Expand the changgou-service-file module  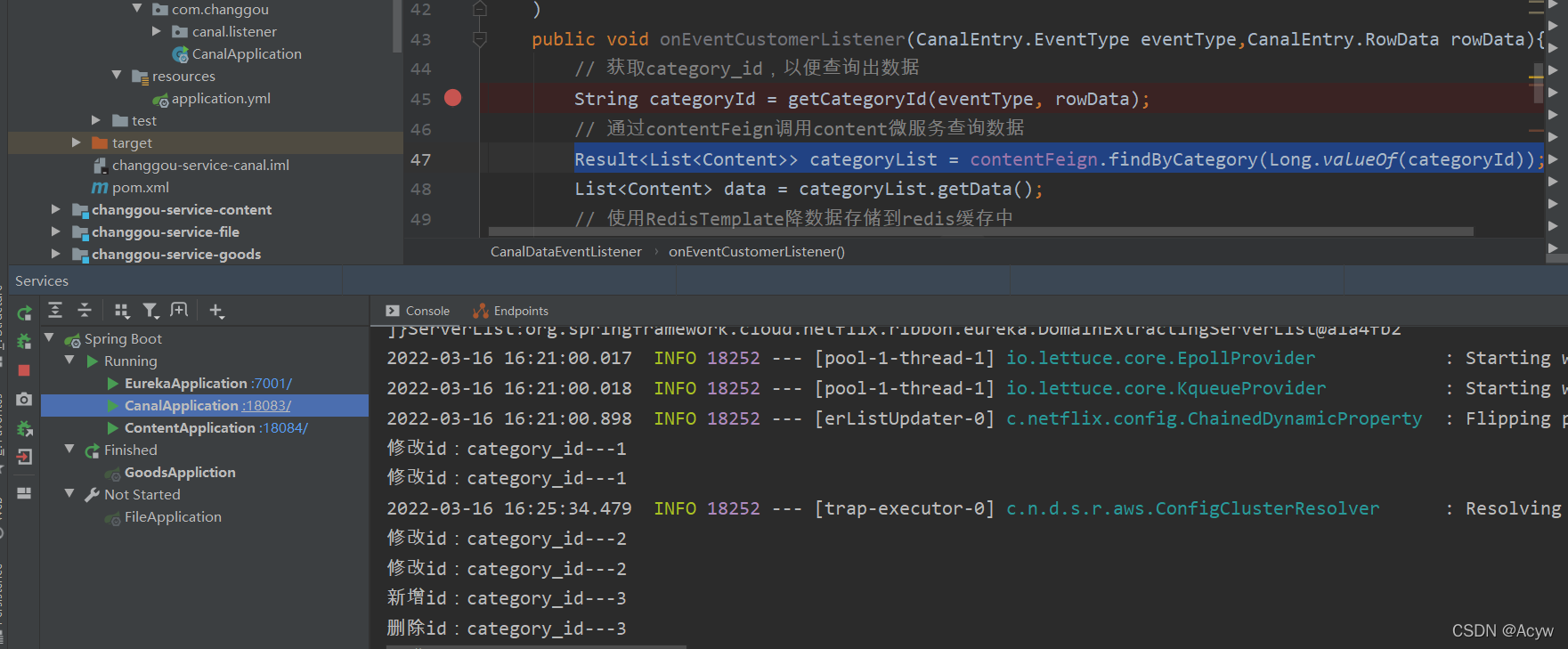[x=55, y=231]
